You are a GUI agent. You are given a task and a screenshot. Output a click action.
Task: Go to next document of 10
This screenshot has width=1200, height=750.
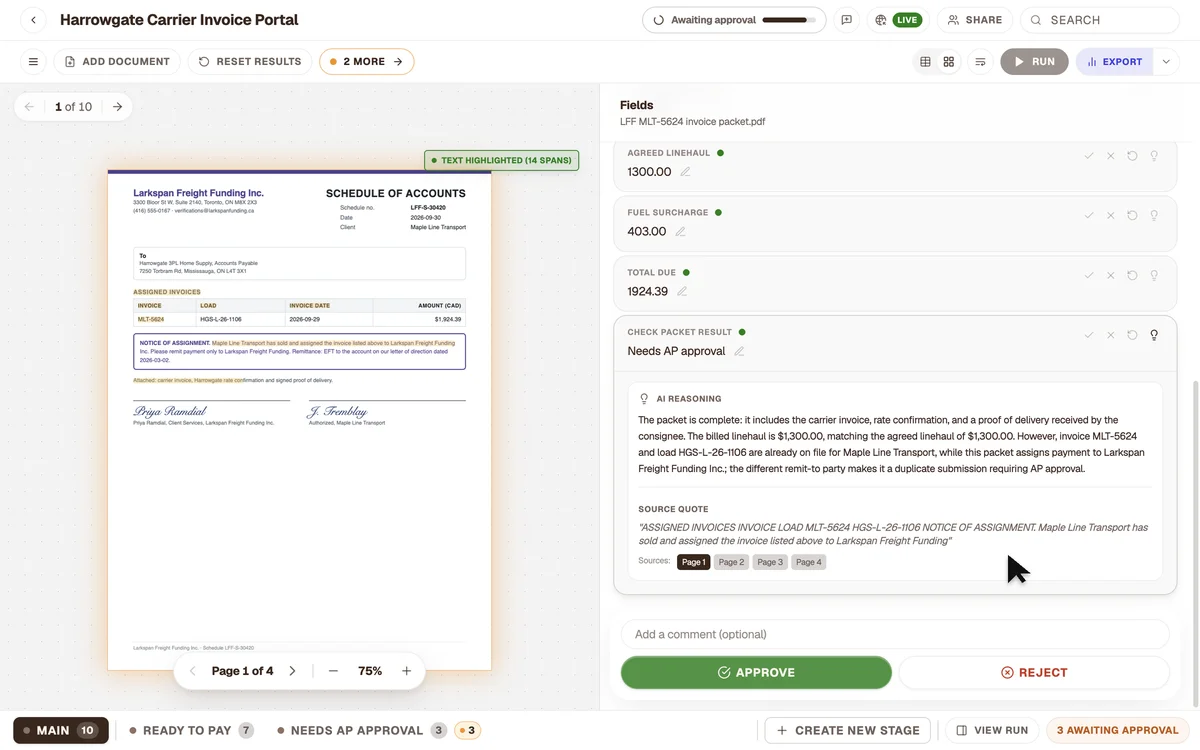click(x=117, y=107)
